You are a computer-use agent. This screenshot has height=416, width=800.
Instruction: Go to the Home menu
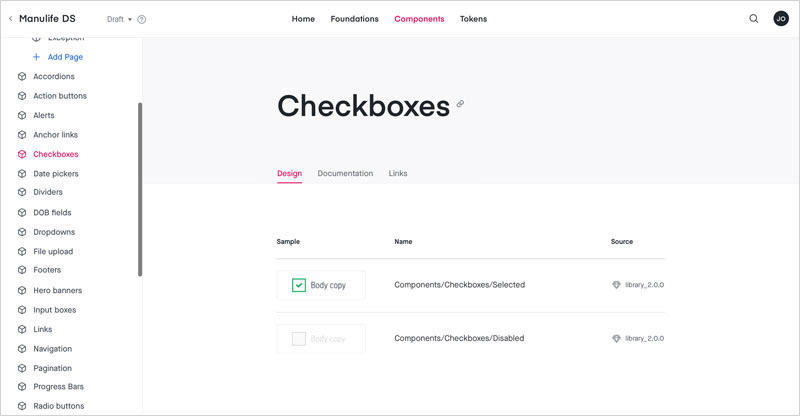tap(303, 19)
